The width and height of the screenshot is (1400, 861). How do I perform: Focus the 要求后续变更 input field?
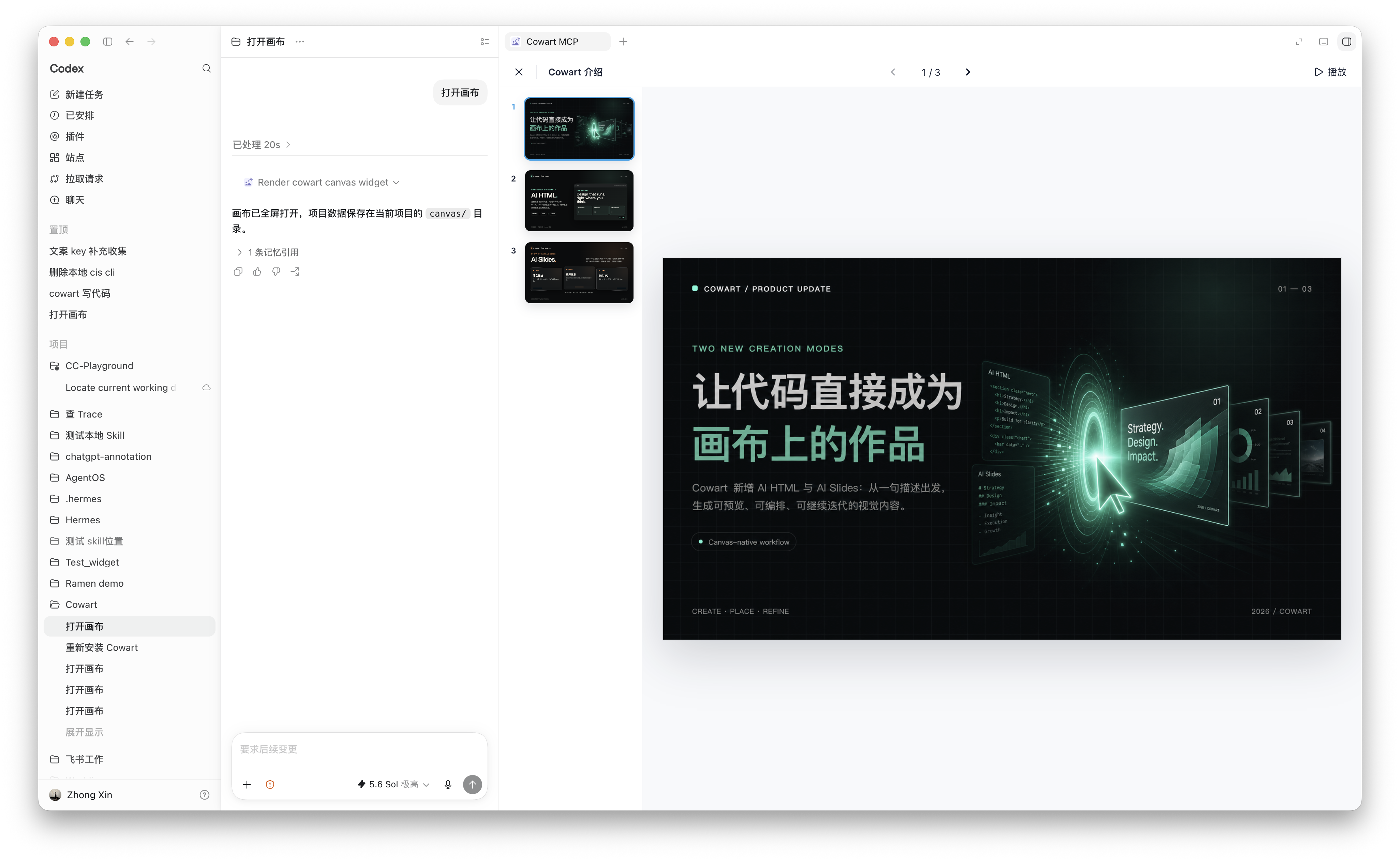(x=360, y=749)
